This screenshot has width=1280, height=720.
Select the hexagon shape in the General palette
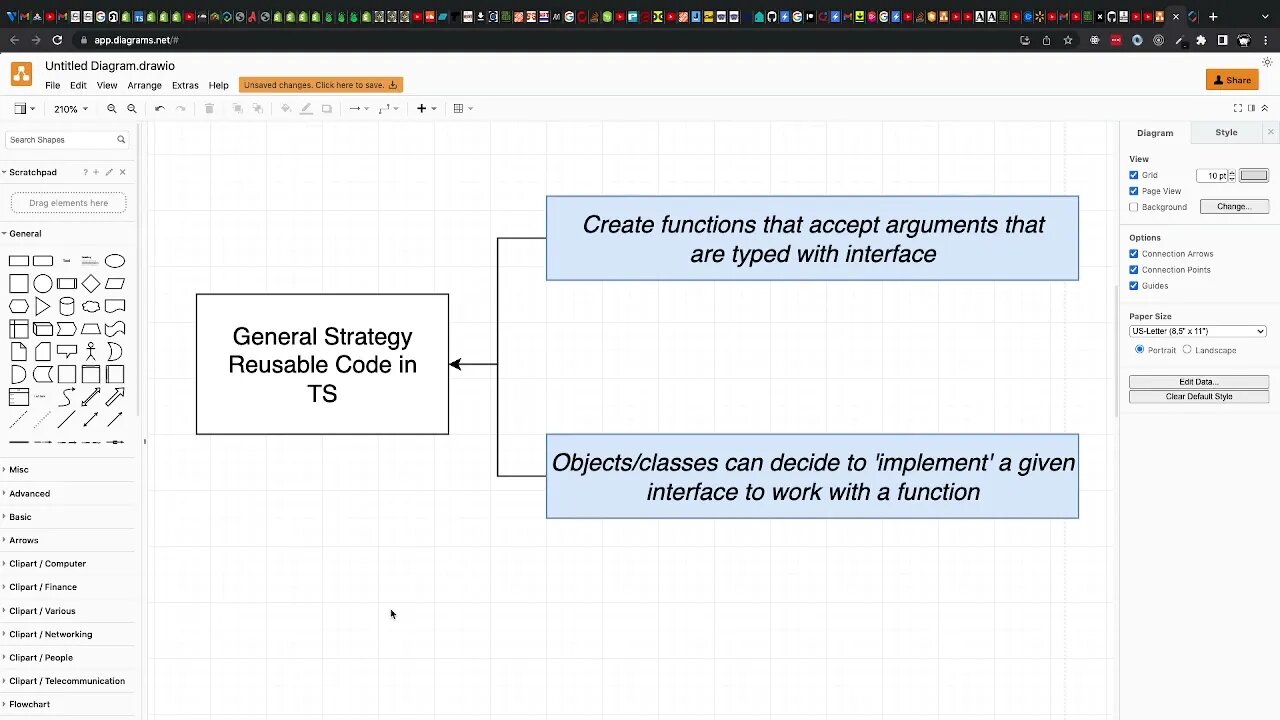(x=19, y=306)
